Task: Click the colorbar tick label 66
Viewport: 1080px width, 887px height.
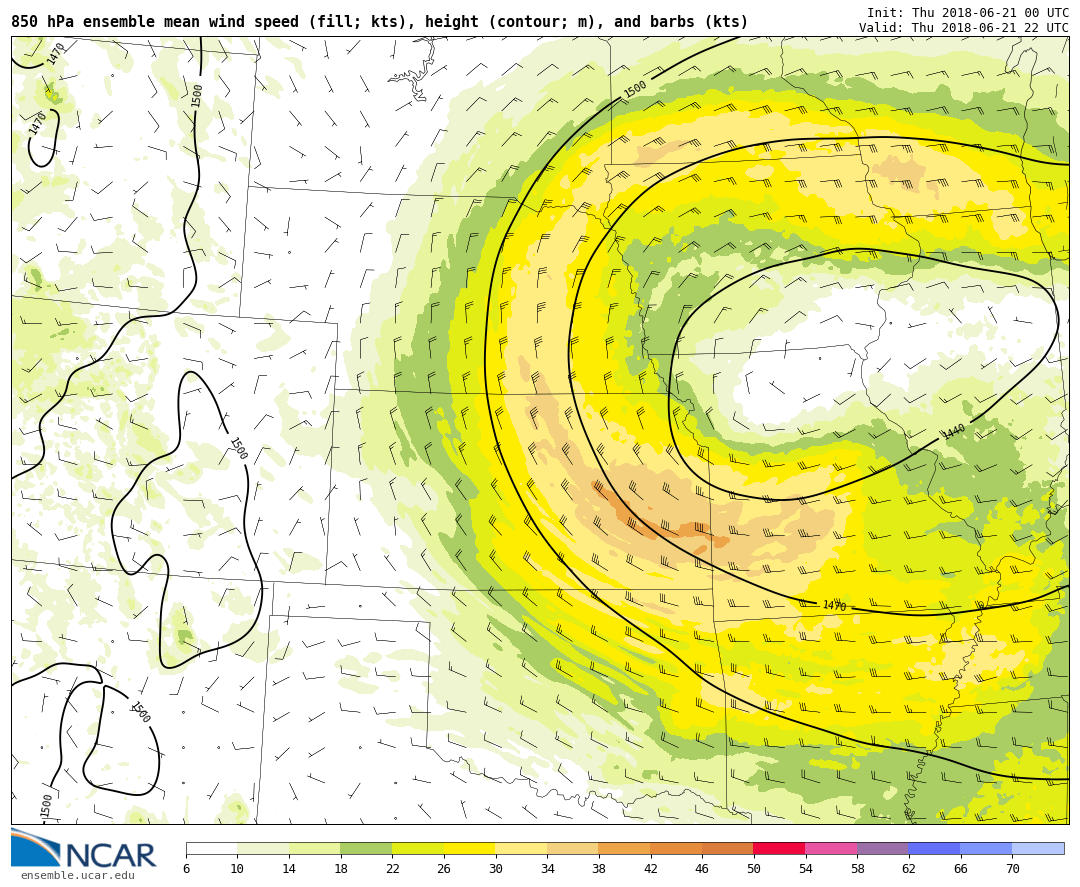Action: [961, 868]
